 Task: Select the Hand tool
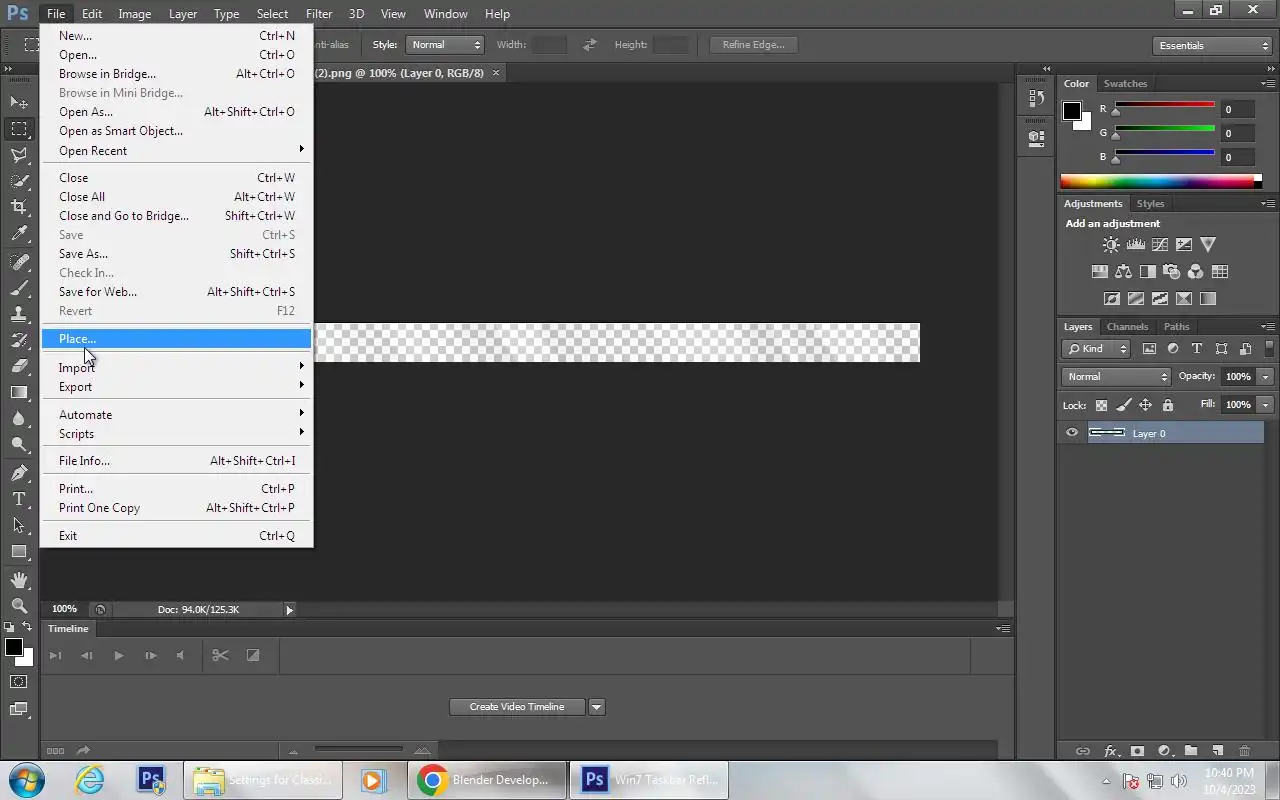tap(19, 579)
